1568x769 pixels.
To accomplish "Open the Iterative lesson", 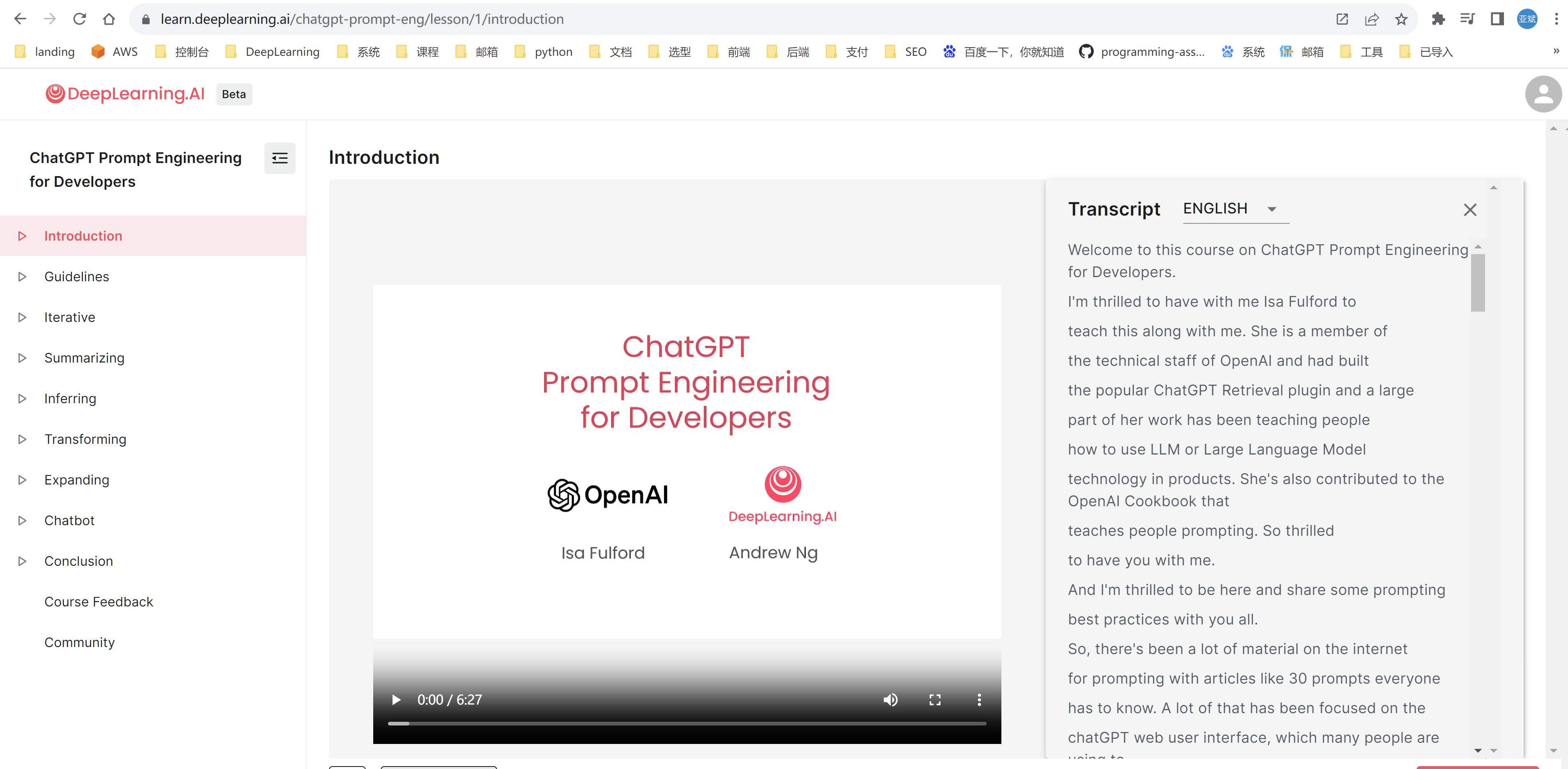I will pos(153,317).
